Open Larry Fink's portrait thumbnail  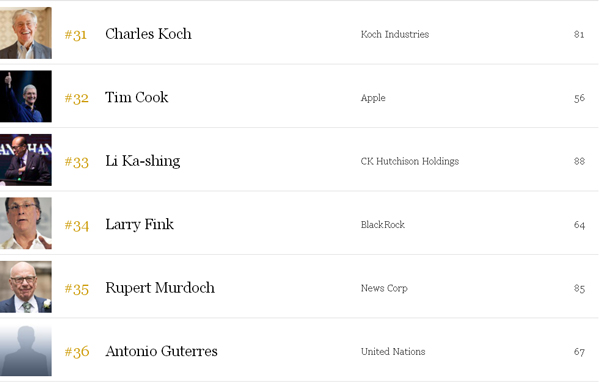tap(26, 224)
